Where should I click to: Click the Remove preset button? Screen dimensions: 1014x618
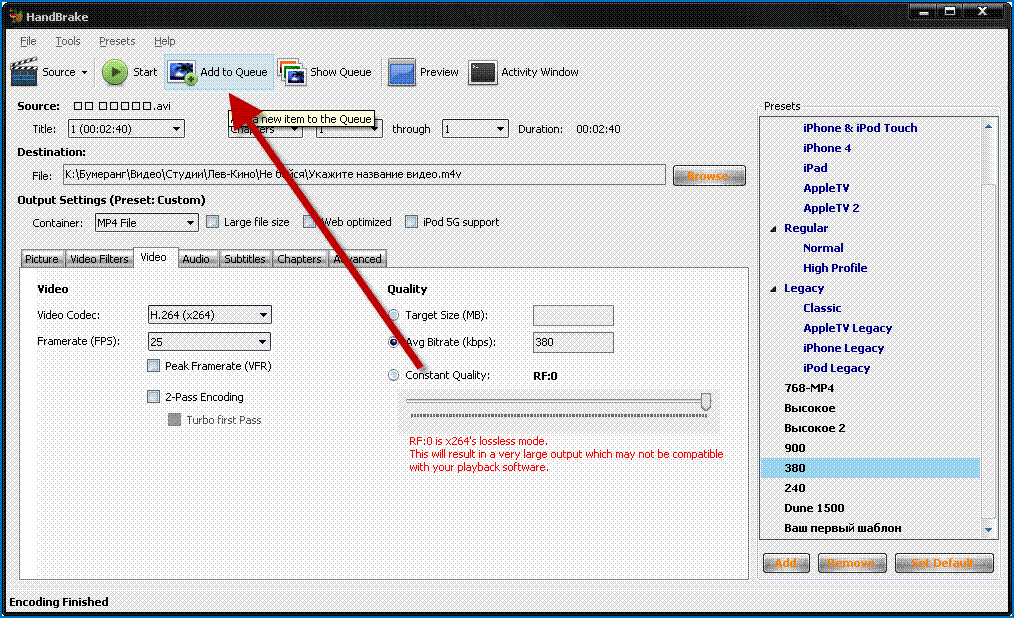(x=850, y=563)
